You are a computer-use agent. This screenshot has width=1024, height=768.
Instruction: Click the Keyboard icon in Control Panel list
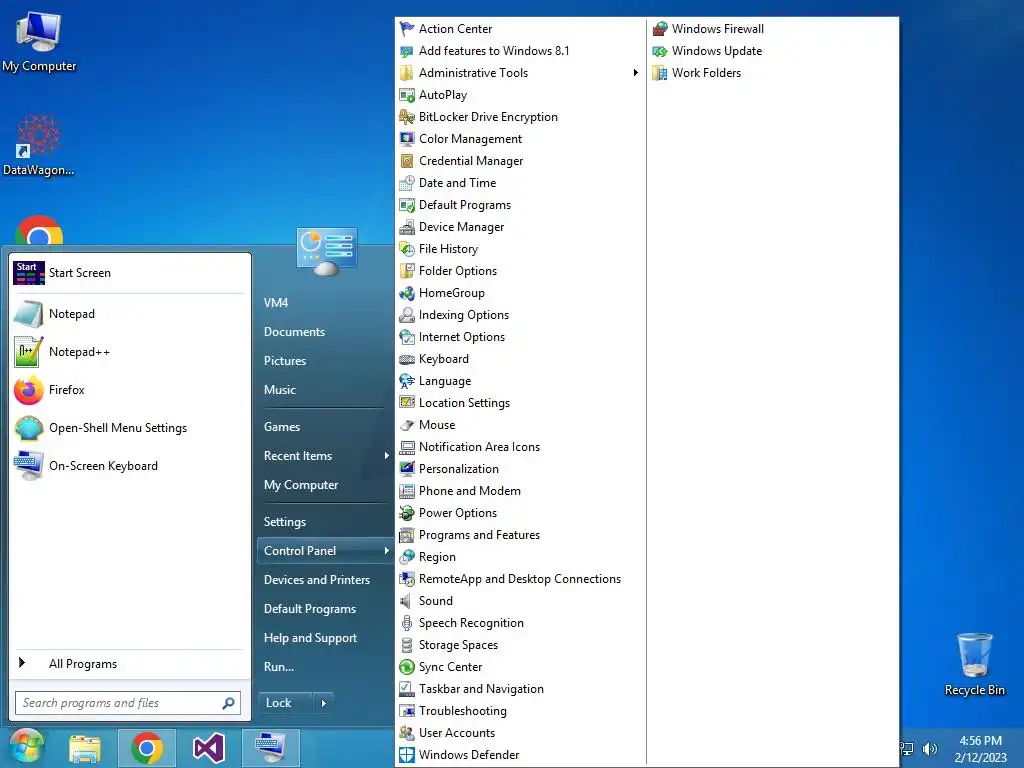(407, 359)
